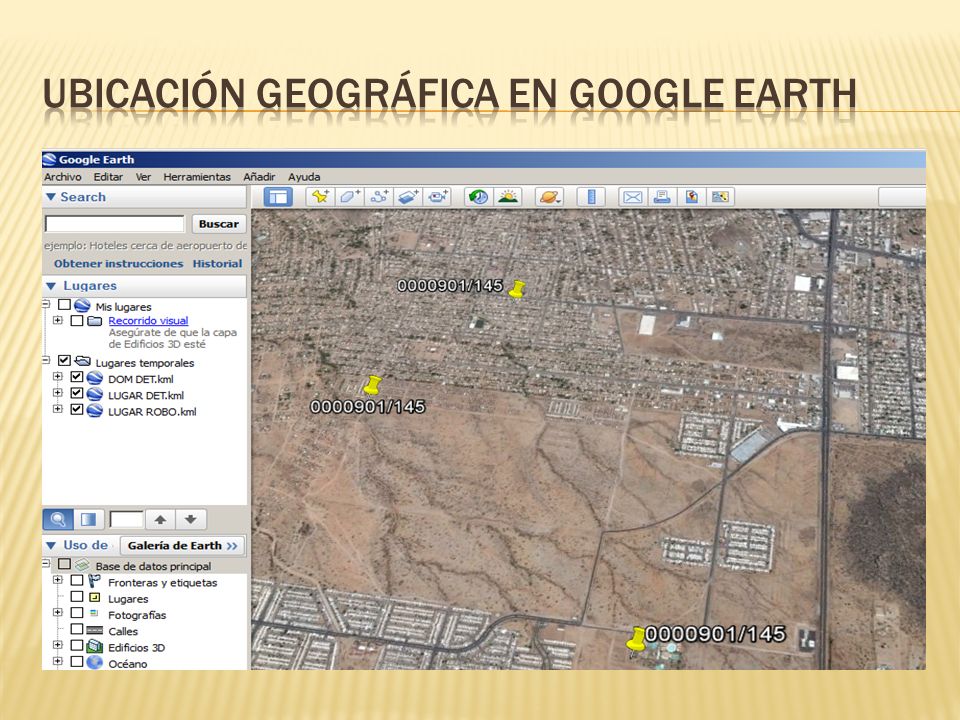The width and height of the screenshot is (960, 720).
Task: Enable the Océano layer checkbox
Action: coord(77,661)
